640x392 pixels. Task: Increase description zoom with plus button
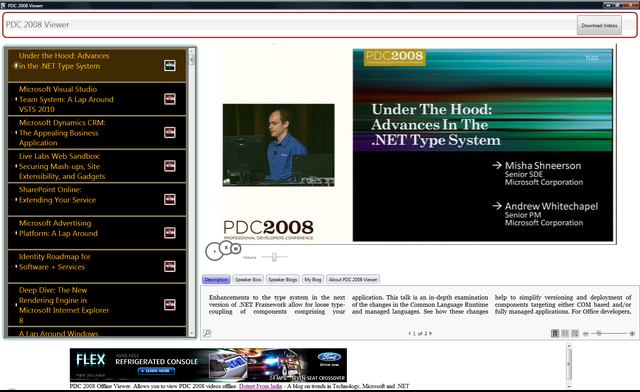632,334
